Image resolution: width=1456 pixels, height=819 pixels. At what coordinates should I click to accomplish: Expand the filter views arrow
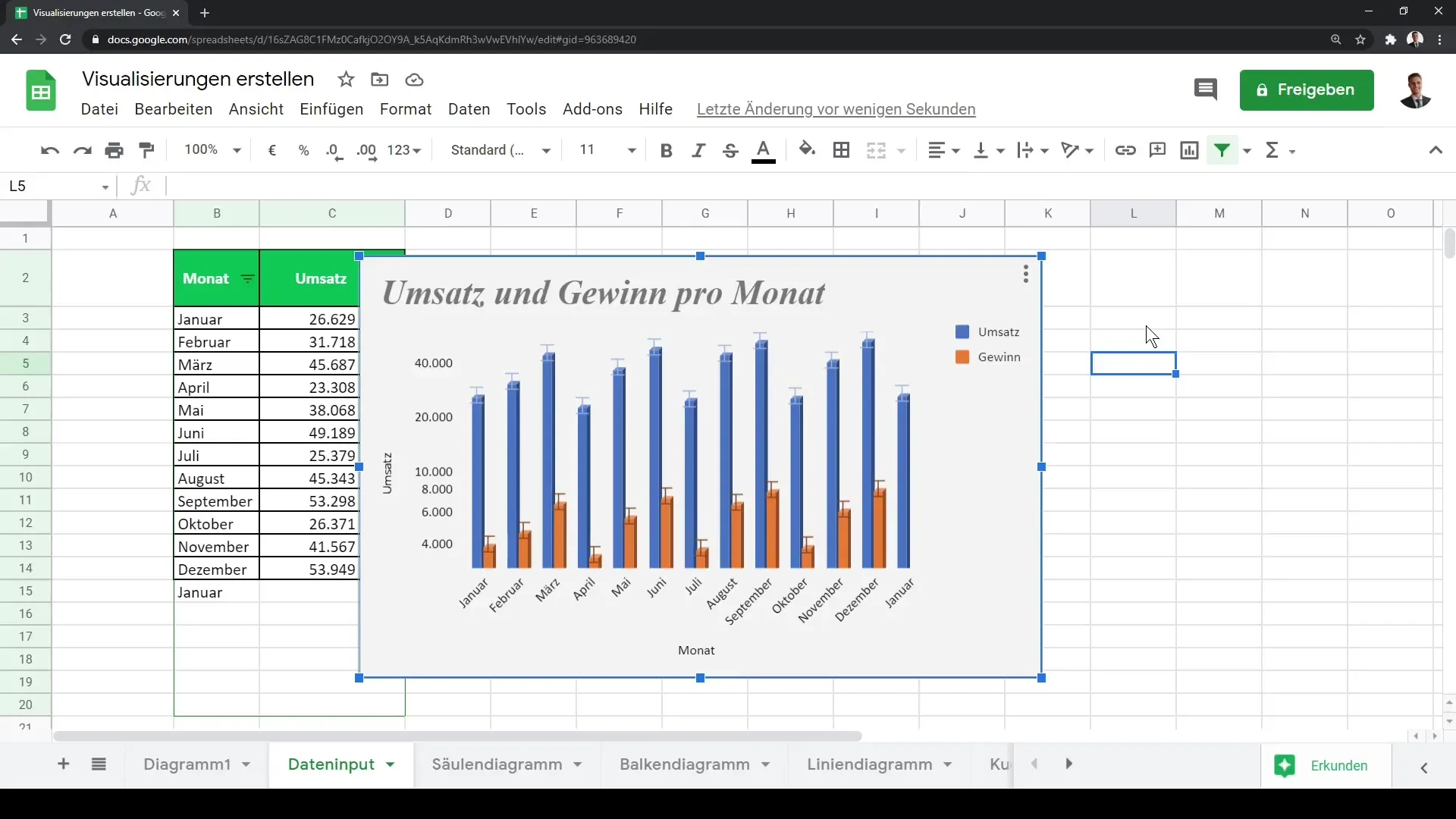click(x=1247, y=151)
